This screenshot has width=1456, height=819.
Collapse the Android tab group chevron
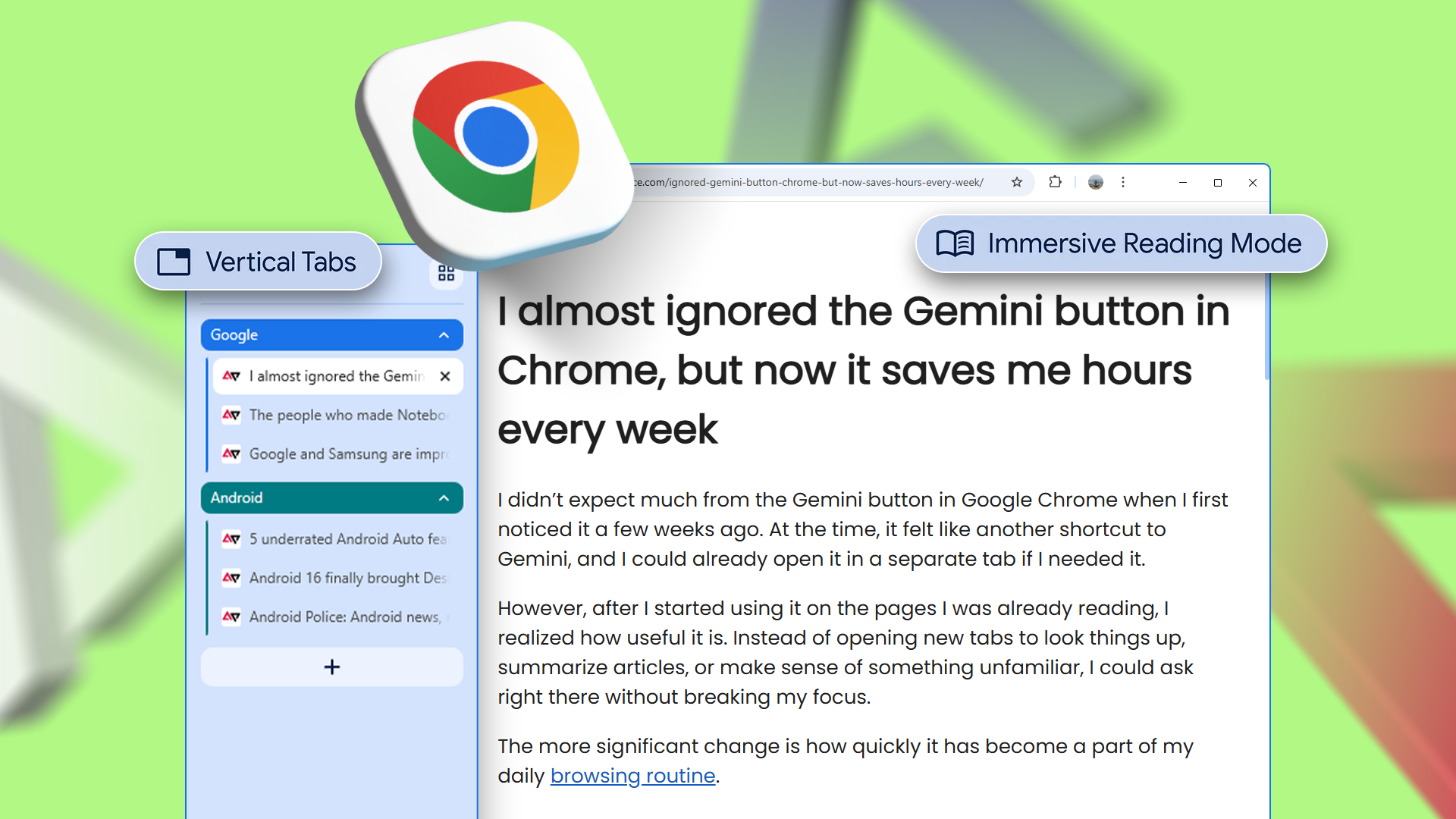[444, 498]
